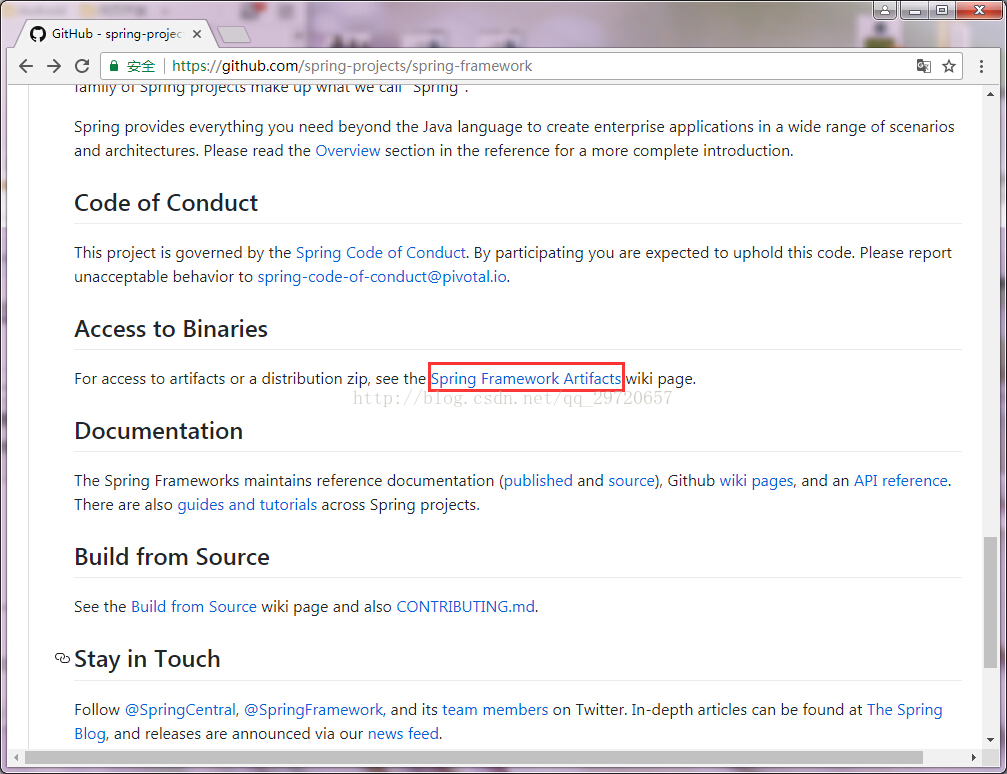Click the GitHub favicon on the tab
The image size is (1007, 774).
click(38, 34)
